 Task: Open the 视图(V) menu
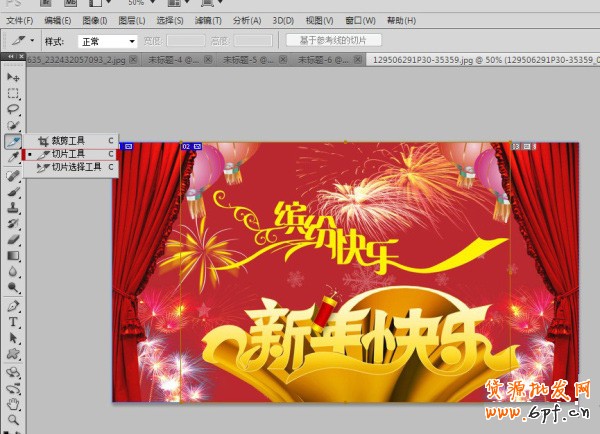[319, 20]
